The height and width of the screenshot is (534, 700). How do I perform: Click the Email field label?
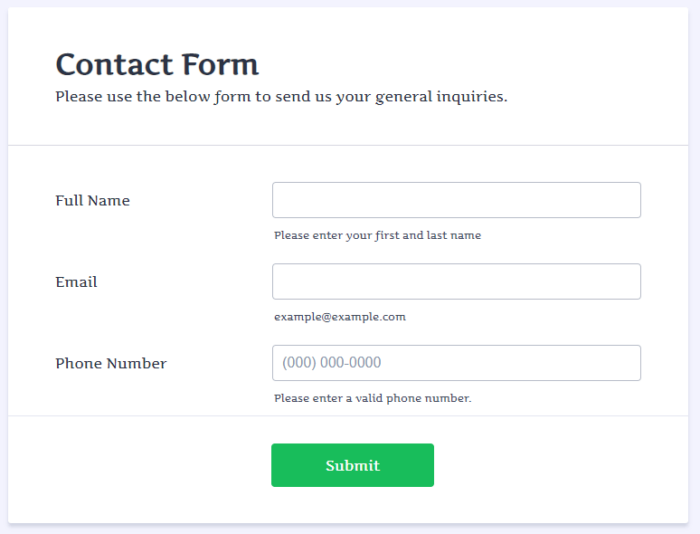(76, 282)
